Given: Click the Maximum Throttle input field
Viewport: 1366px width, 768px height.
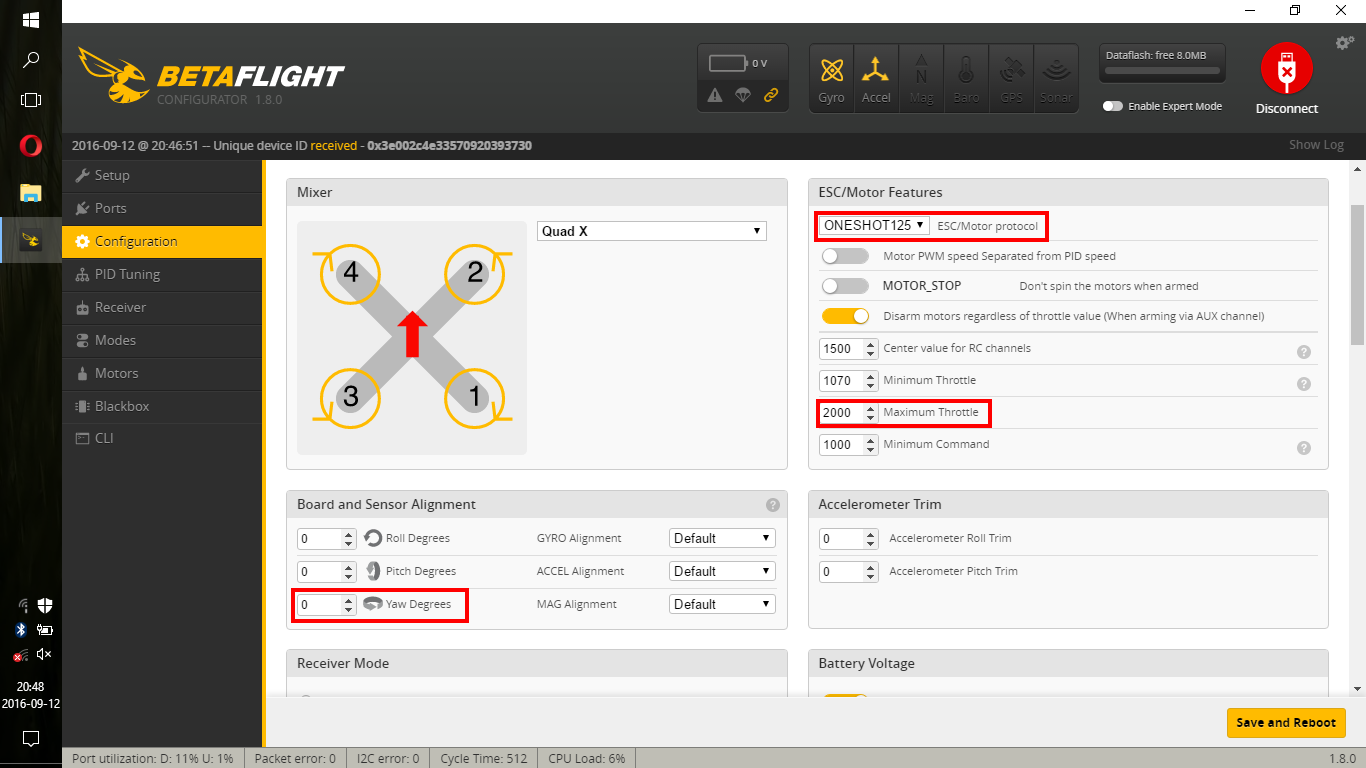Looking at the screenshot, I should [840, 413].
